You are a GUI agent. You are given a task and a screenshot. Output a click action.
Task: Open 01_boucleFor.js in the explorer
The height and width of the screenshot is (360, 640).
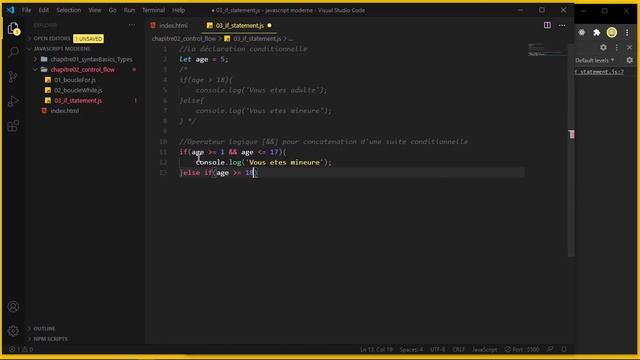click(x=75, y=80)
